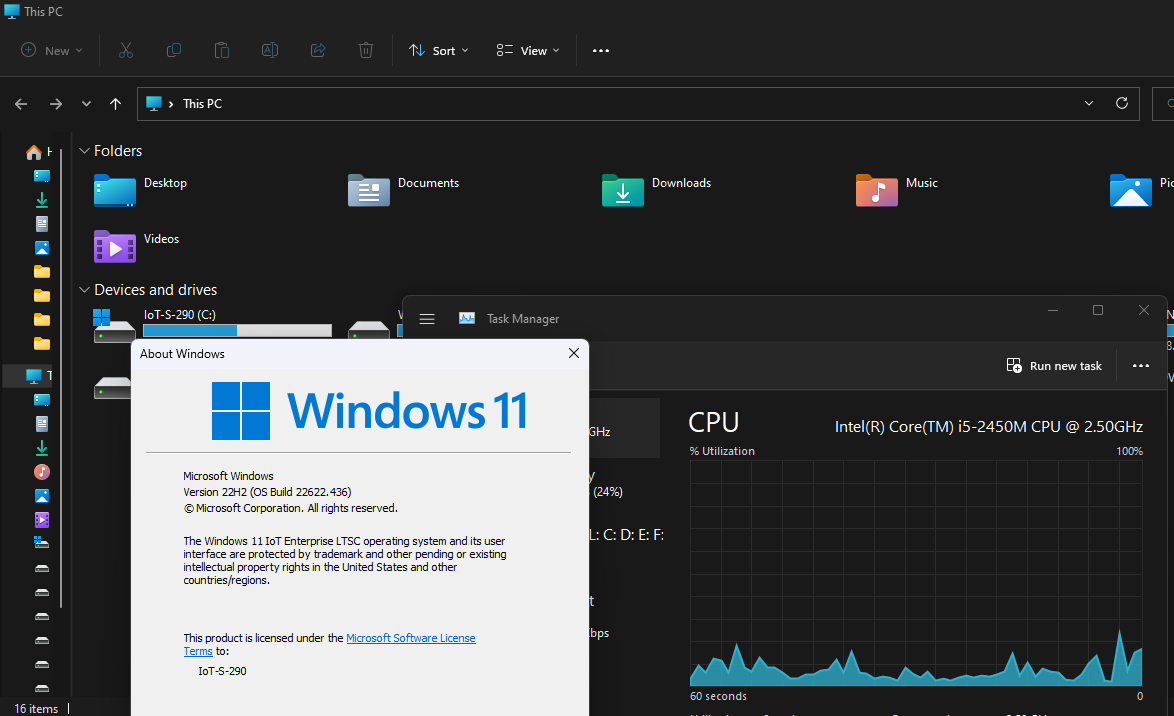Go forward with the Forward arrow

pyautogui.click(x=55, y=104)
